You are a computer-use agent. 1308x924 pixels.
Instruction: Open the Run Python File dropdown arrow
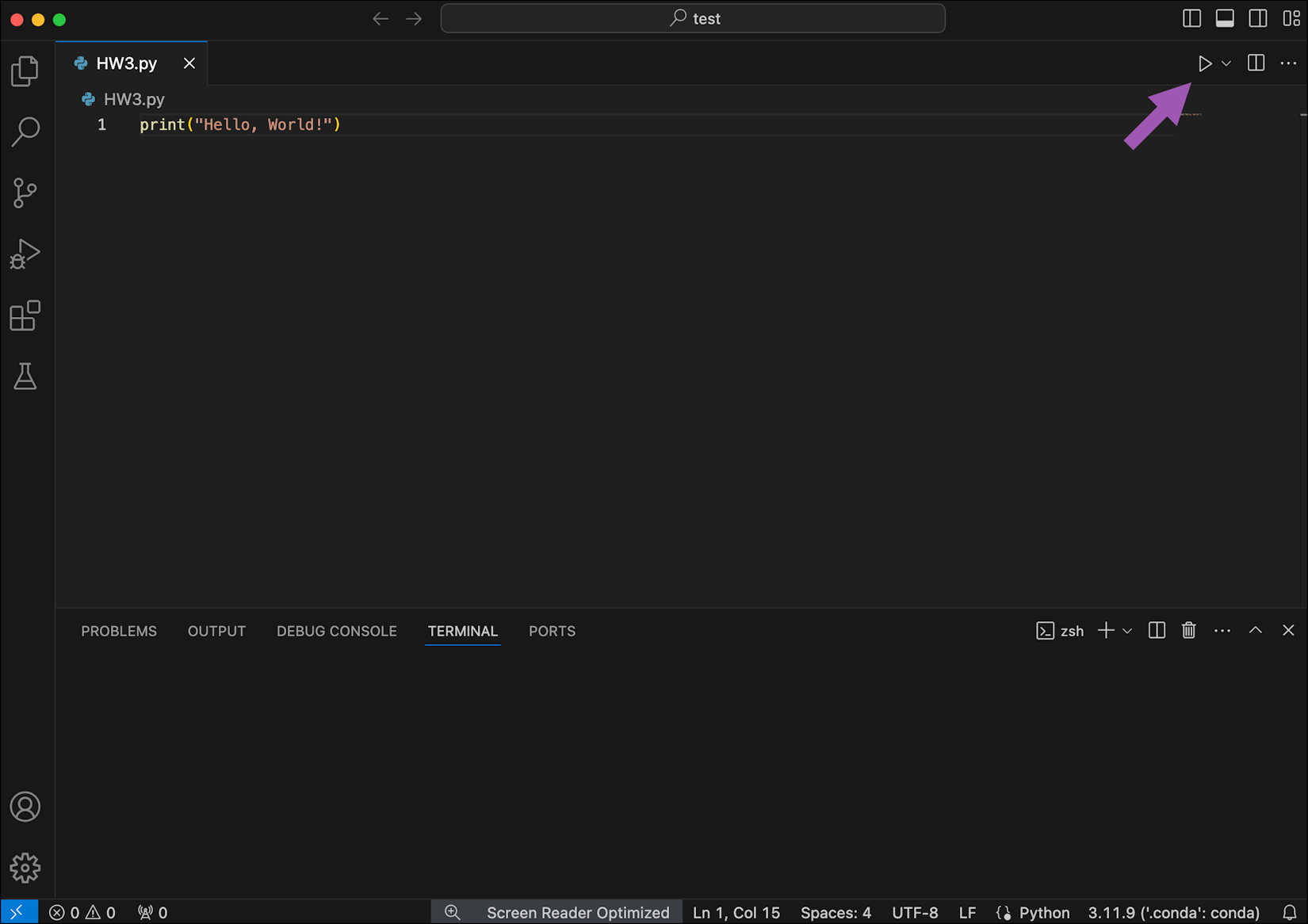[x=1225, y=63]
